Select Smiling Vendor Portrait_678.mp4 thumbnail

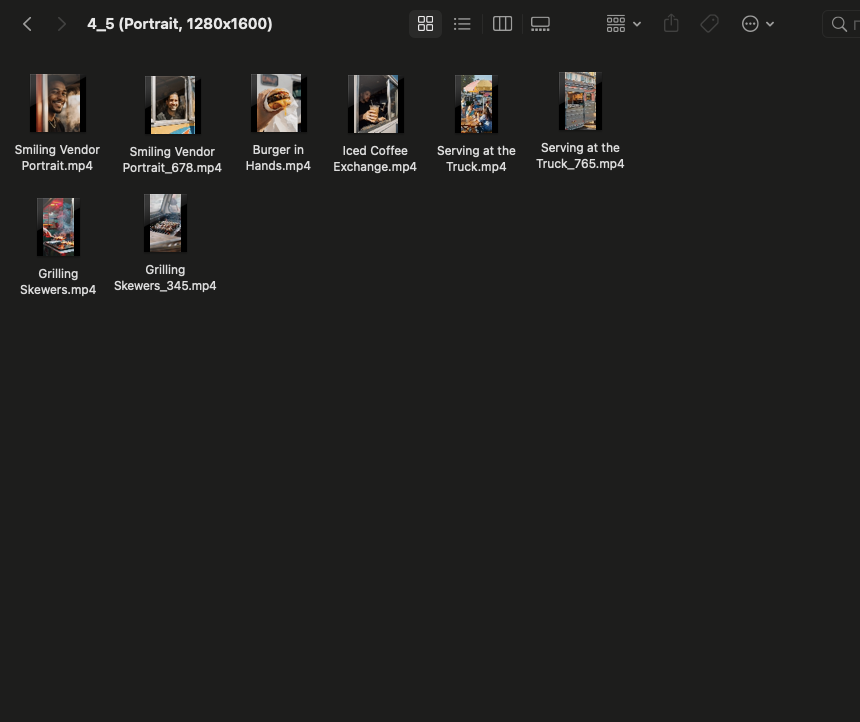point(172,105)
